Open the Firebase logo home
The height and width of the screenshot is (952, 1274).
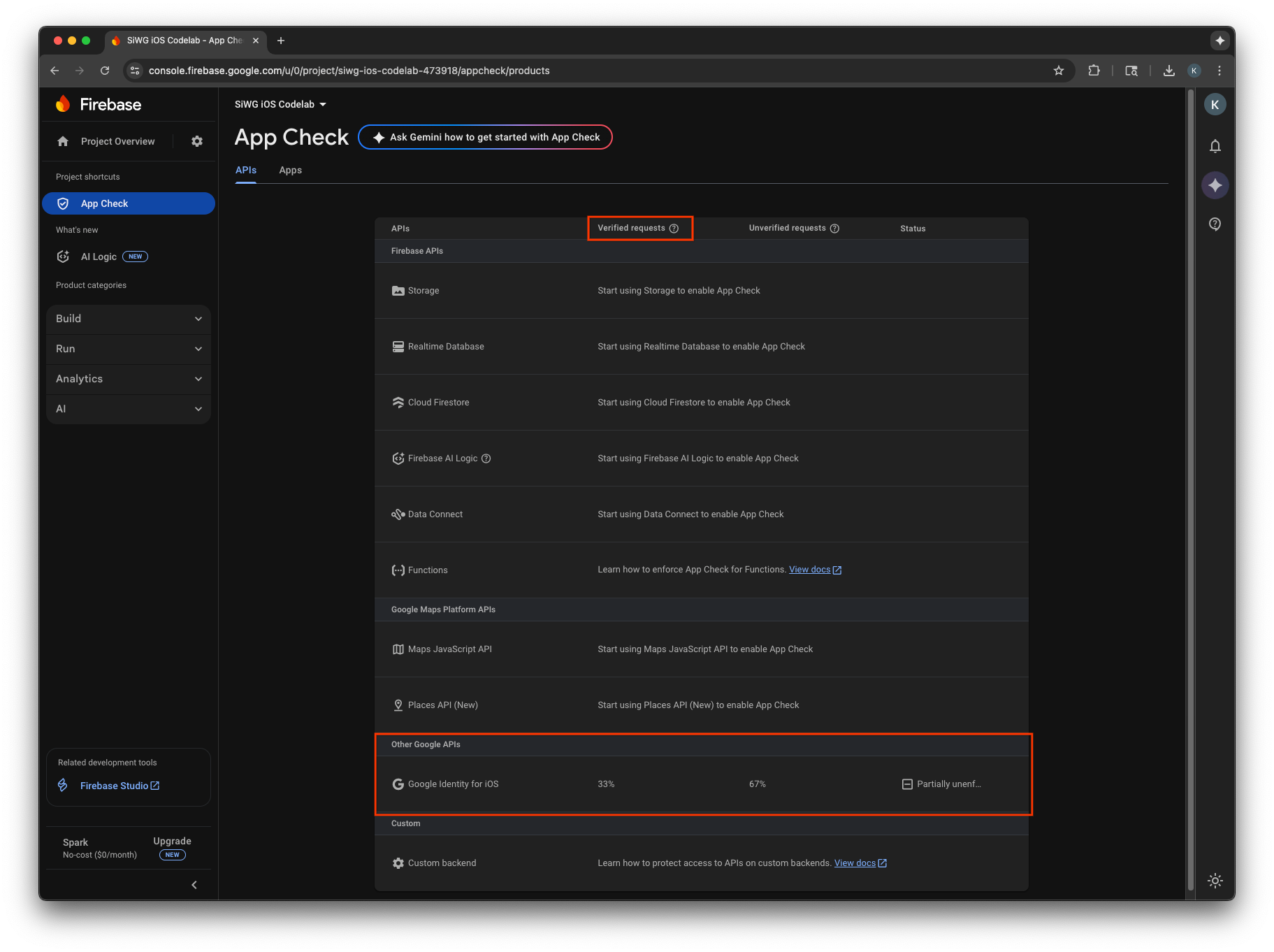coord(98,103)
